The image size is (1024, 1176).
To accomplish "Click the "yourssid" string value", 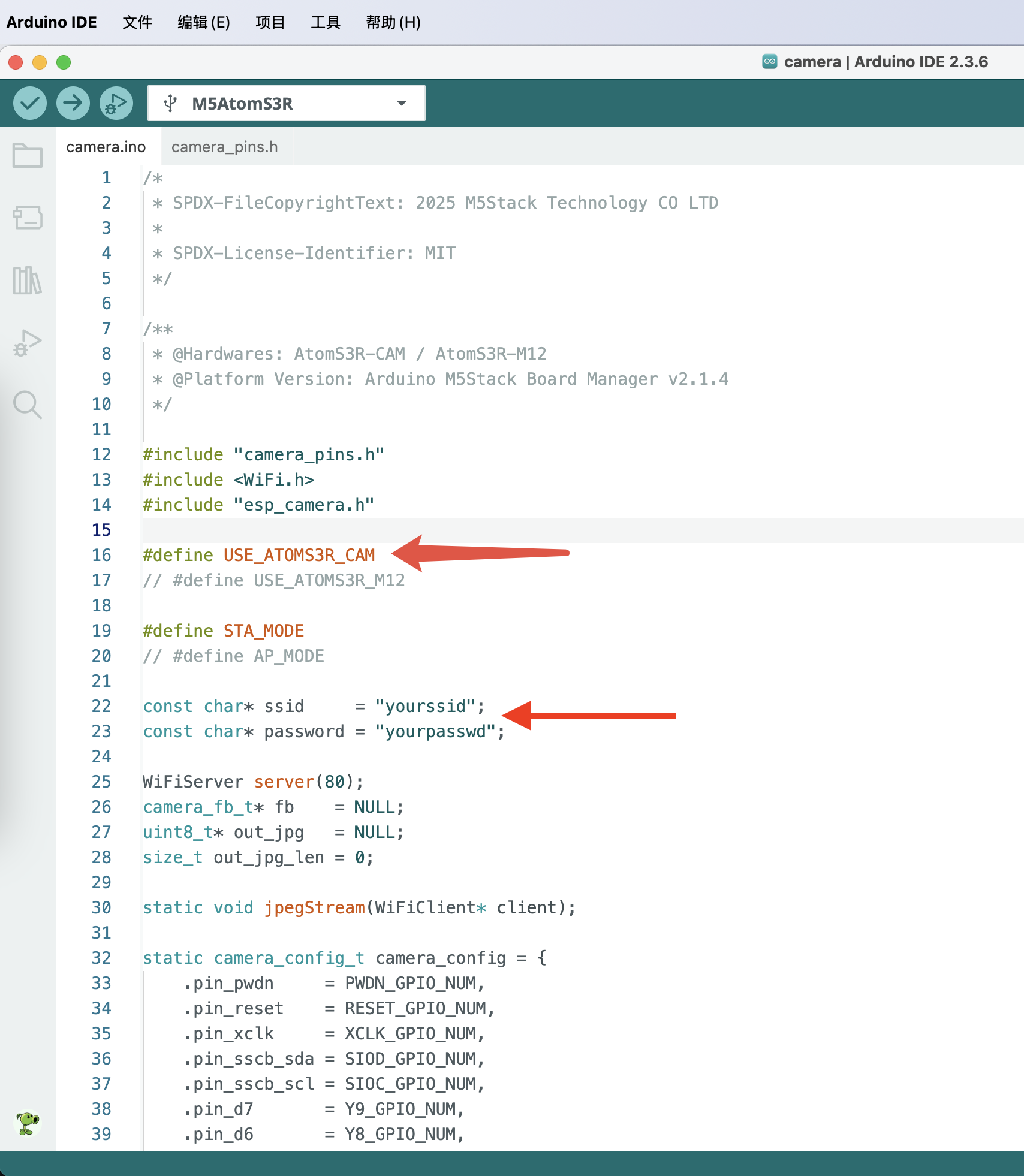I will pyautogui.click(x=425, y=706).
